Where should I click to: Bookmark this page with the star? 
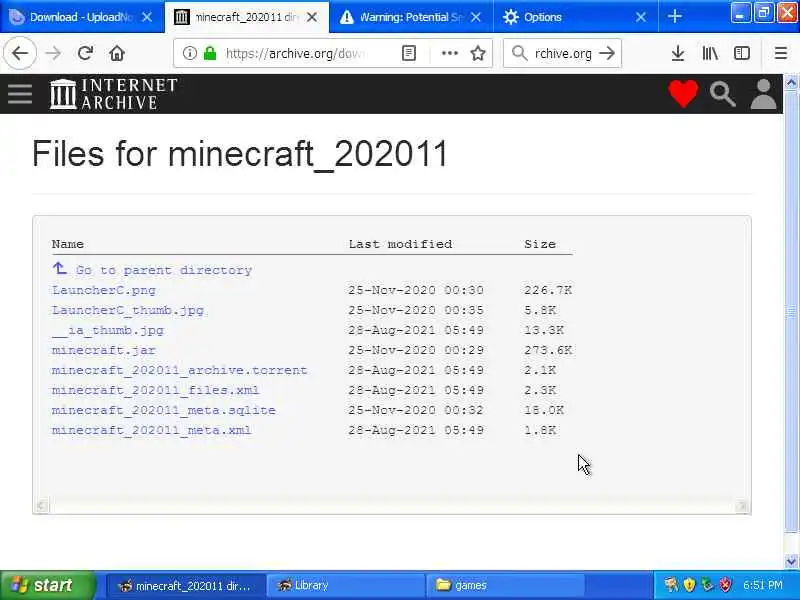478,53
